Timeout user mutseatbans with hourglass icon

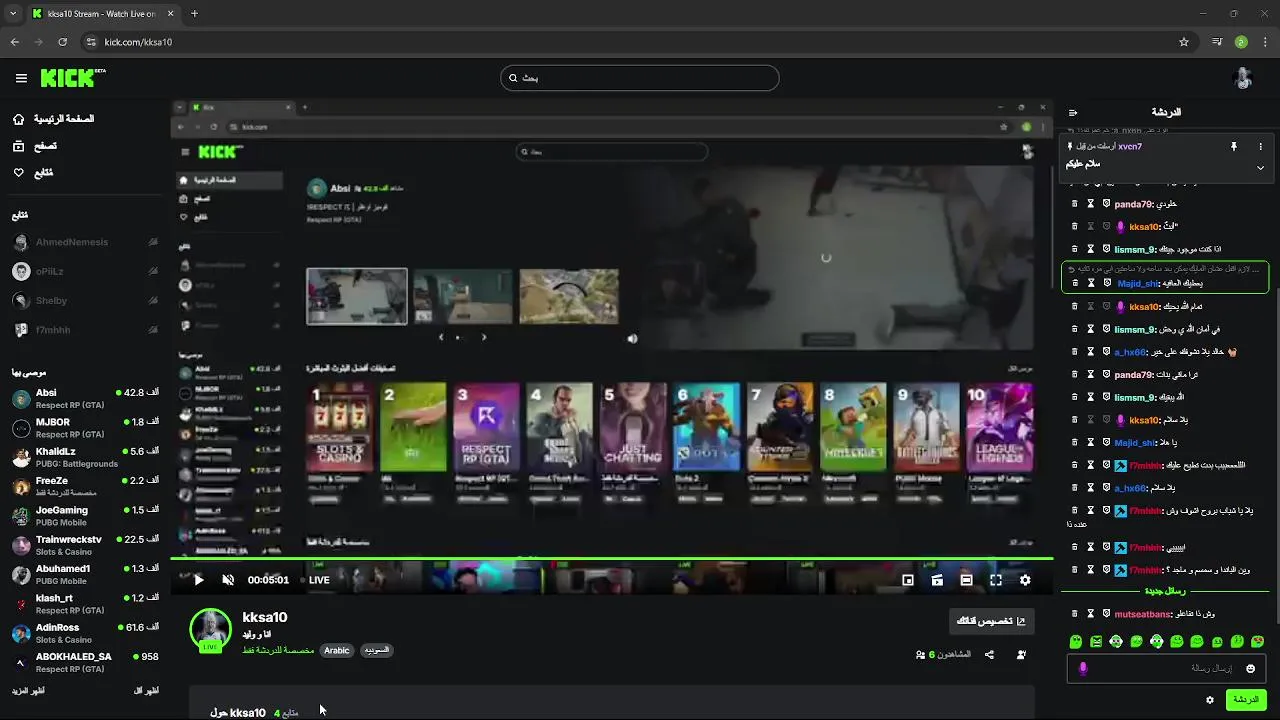1091,613
